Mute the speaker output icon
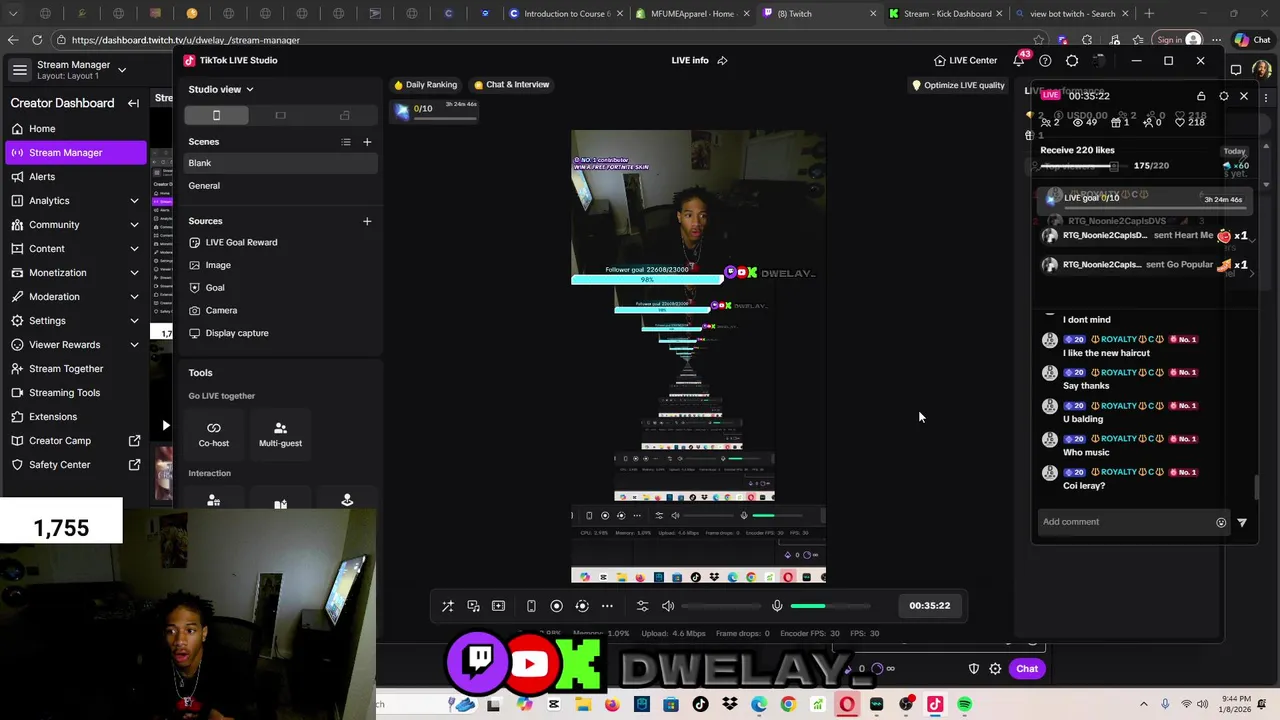Screen dimensions: 1280x720 click(x=668, y=606)
